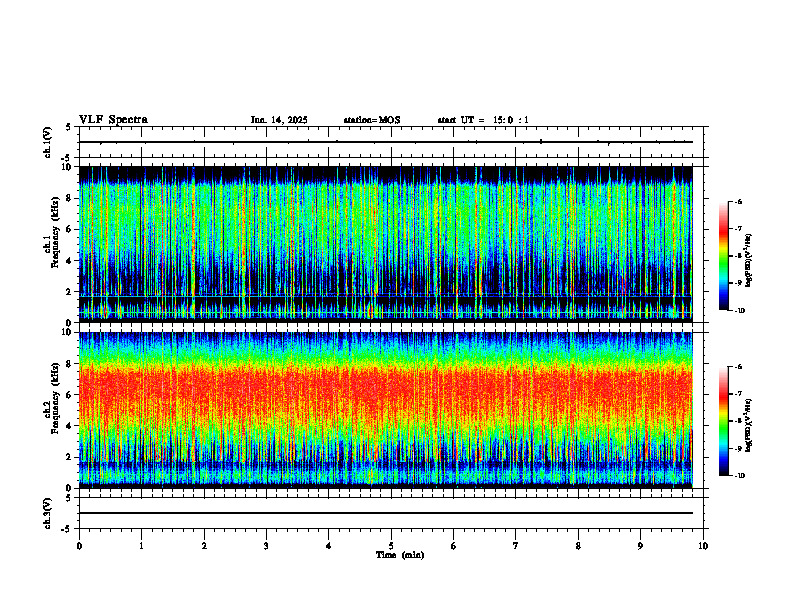Click the ch.1 spectrogram panel
This screenshot has width=792, height=612.
(x=386, y=244)
